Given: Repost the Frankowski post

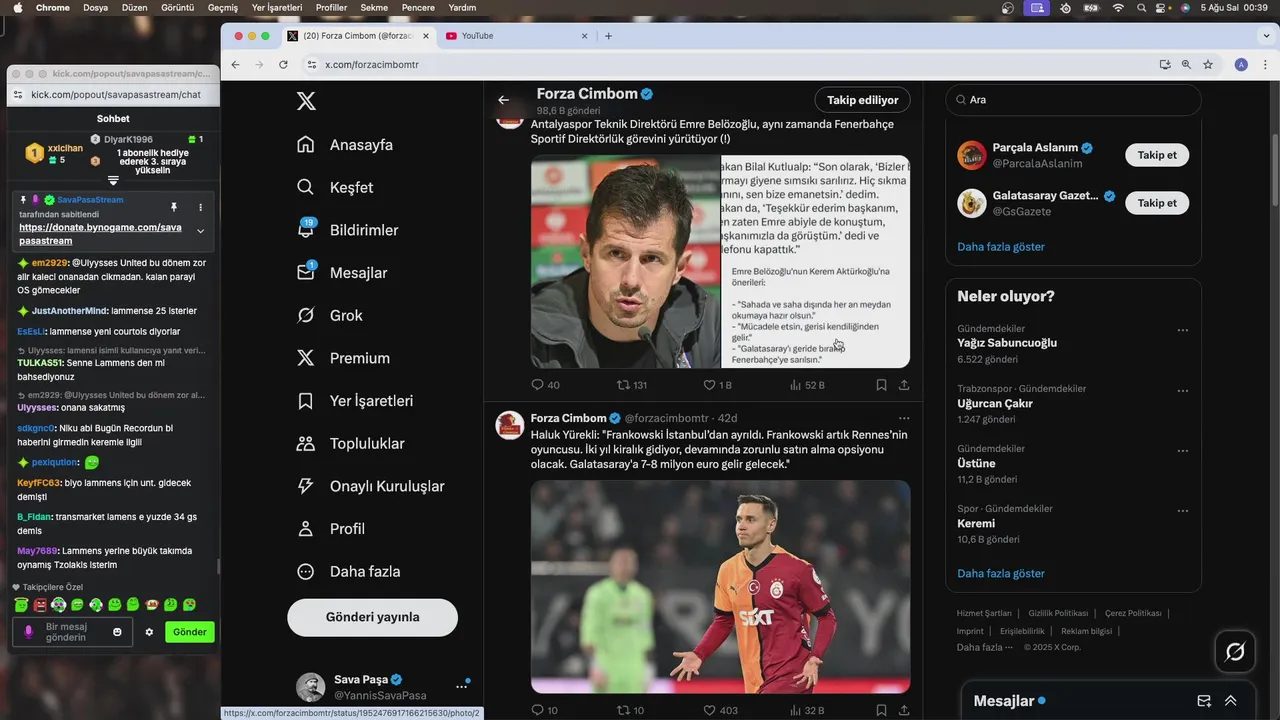Looking at the screenshot, I should tap(630, 710).
